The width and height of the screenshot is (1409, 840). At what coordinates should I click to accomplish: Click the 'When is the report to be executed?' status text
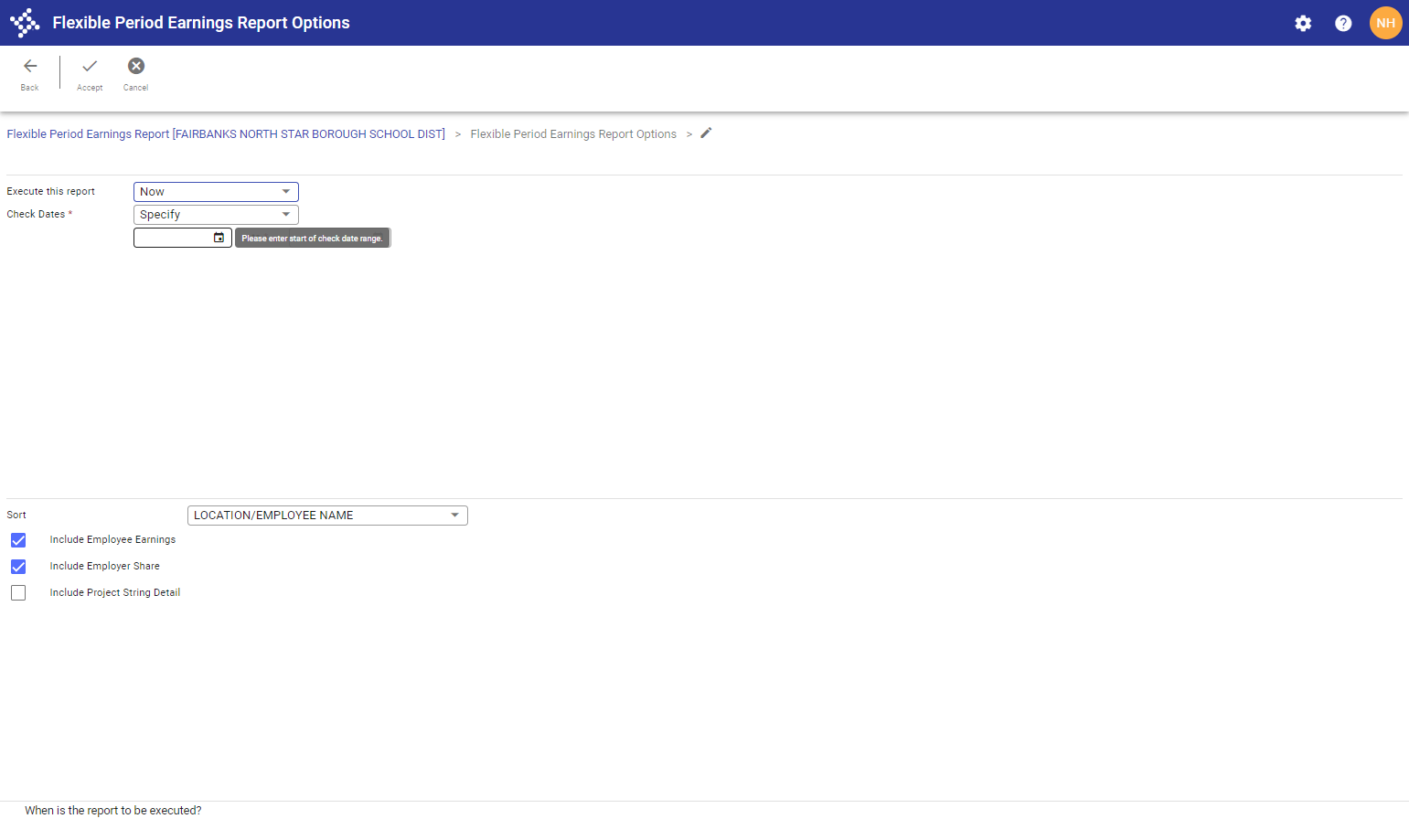(x=113, y=811)
